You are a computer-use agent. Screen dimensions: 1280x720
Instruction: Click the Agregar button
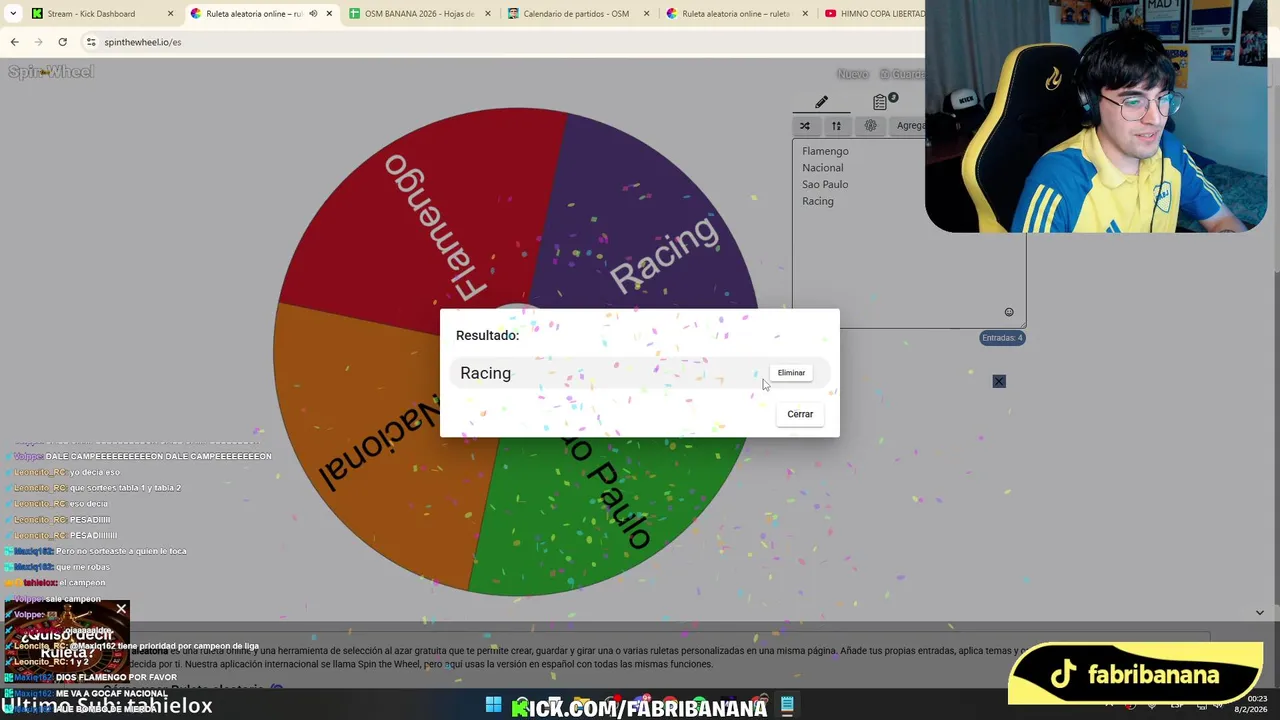pyautogui.click(x=910, y=126)
